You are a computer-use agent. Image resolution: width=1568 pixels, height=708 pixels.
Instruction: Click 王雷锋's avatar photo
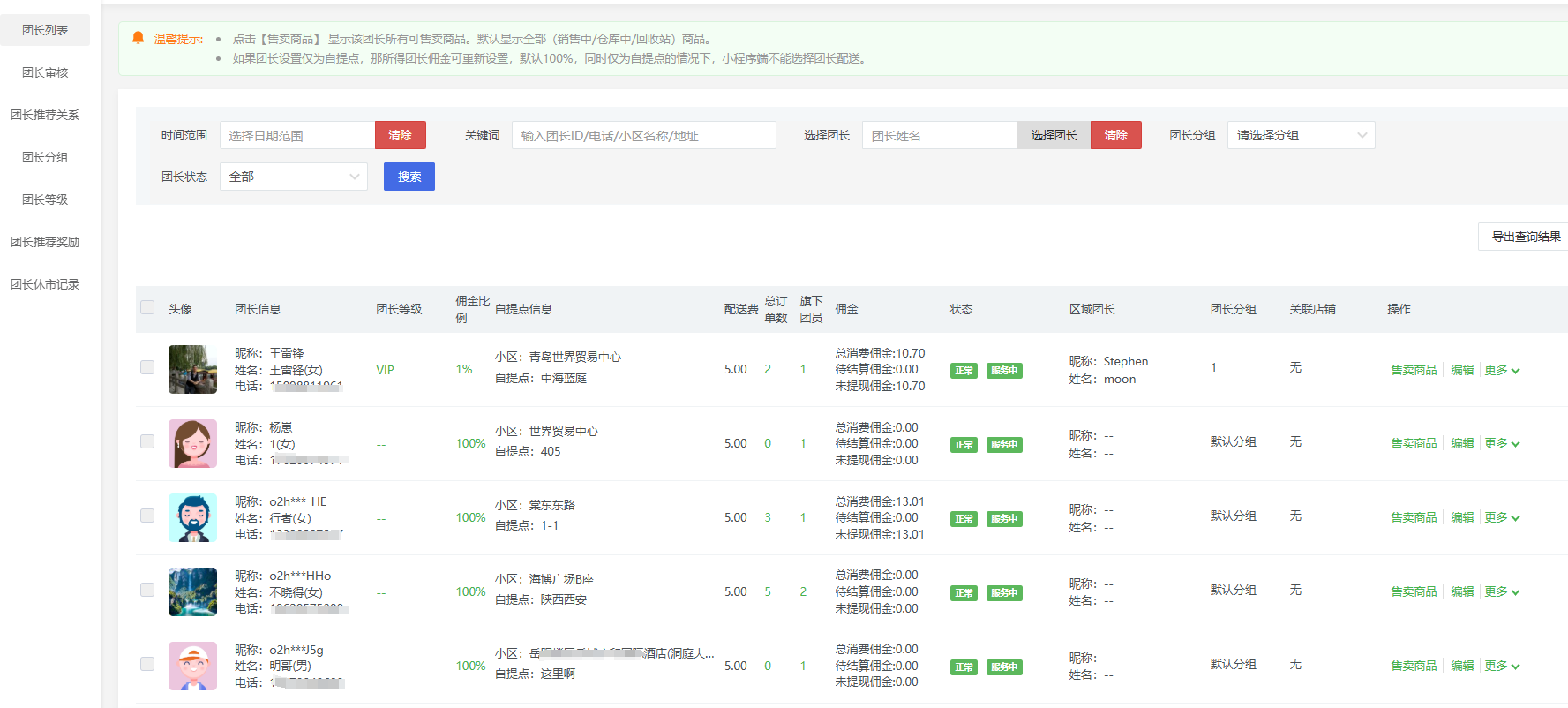click(x=192, y=369)
